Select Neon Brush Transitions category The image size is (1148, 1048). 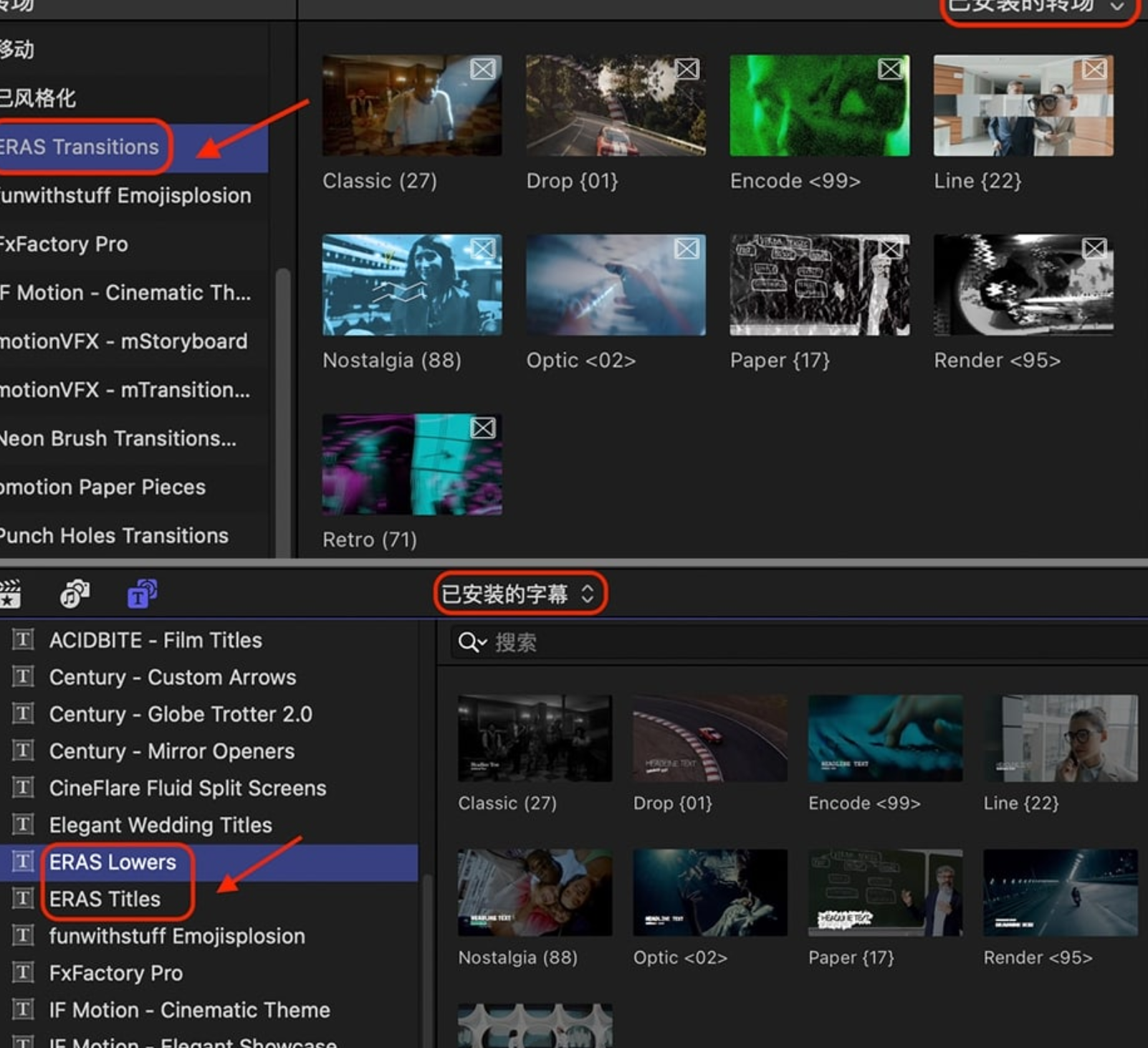[x=134, y=439]
